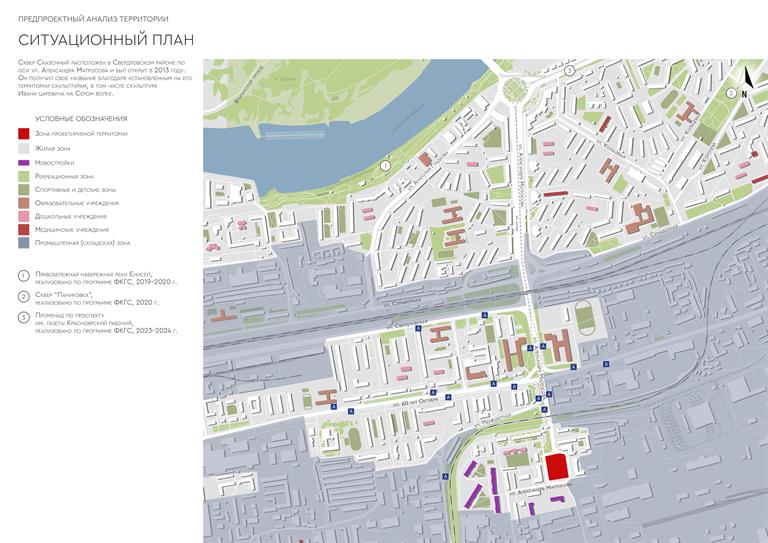Click the circled 3 beside Променад entry
The height and width of the screenshot is (543, 768).
pos(24,318)
